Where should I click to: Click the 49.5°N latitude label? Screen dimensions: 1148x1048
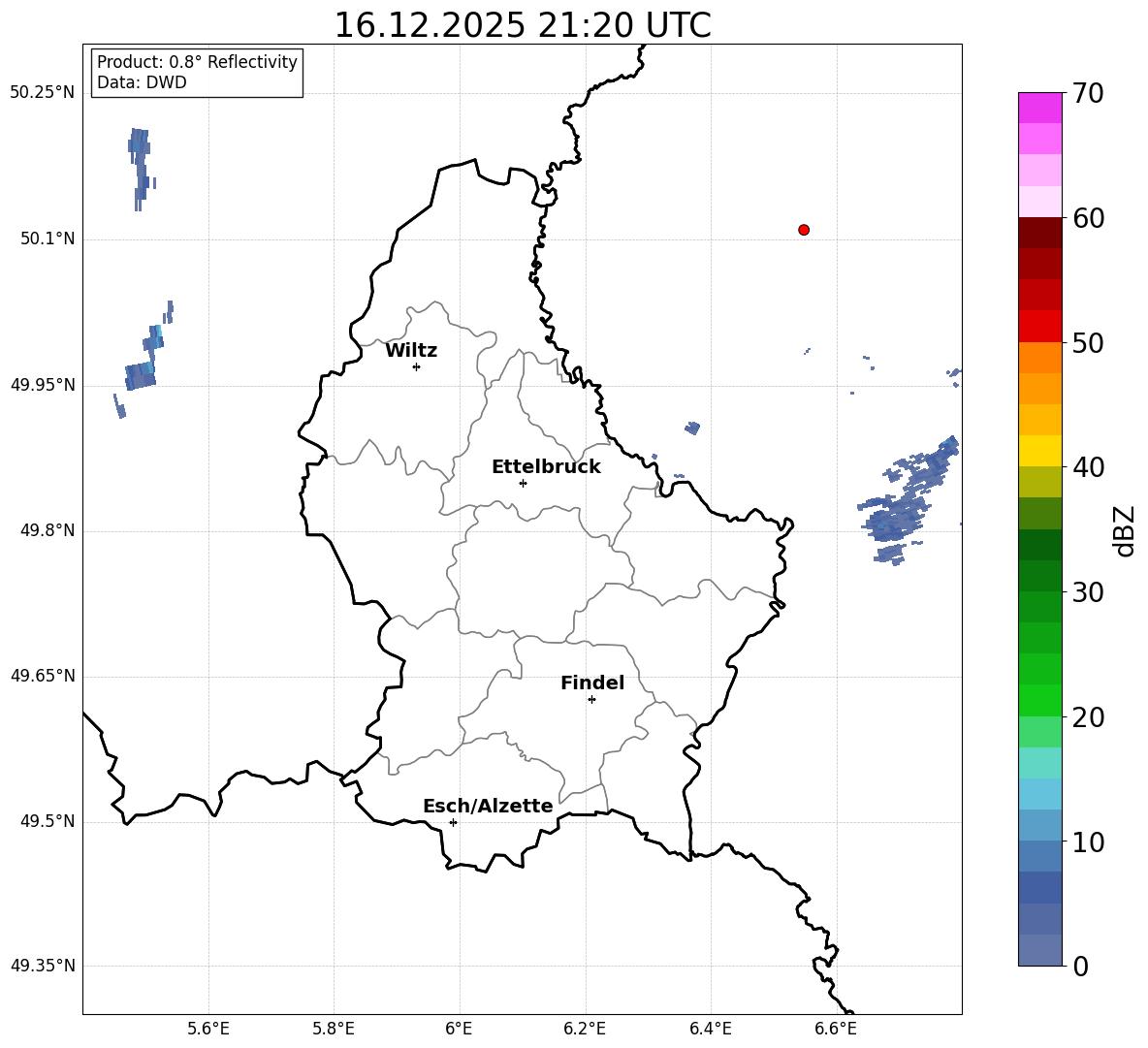(x=48, y=821)
